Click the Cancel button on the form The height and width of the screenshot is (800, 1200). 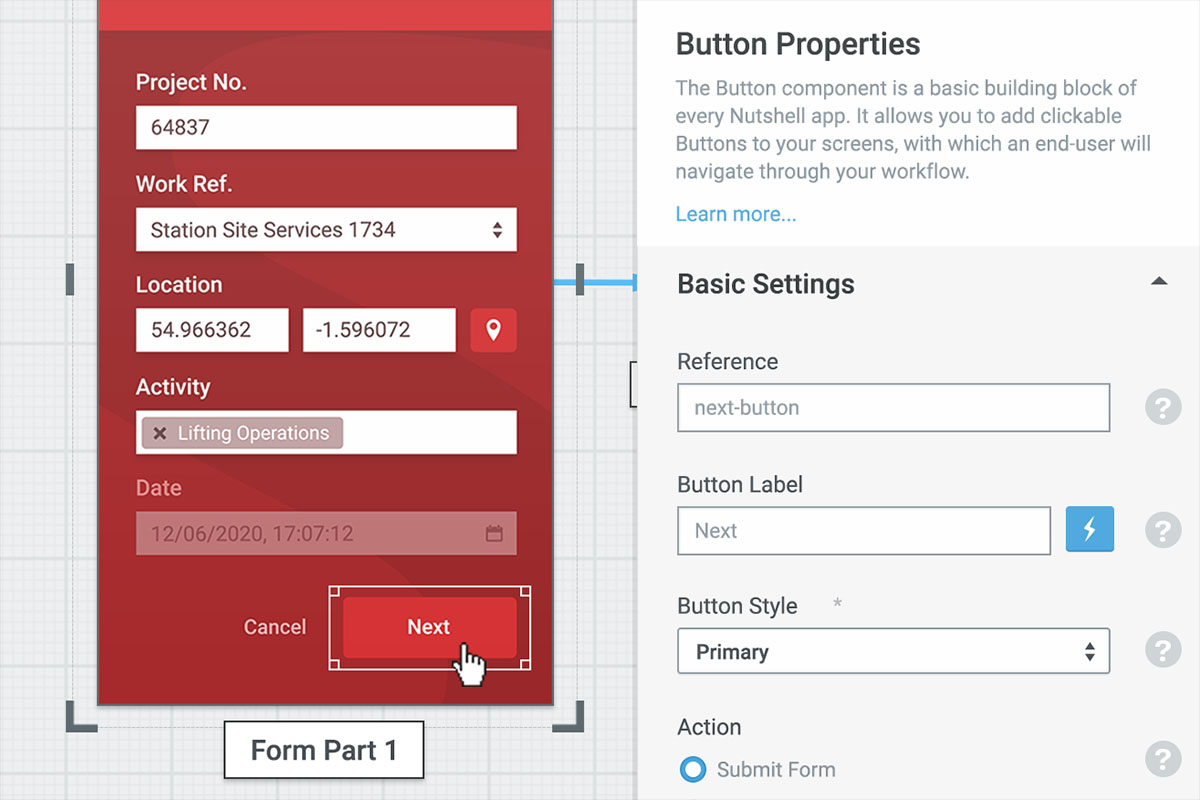tap(275, 627)
